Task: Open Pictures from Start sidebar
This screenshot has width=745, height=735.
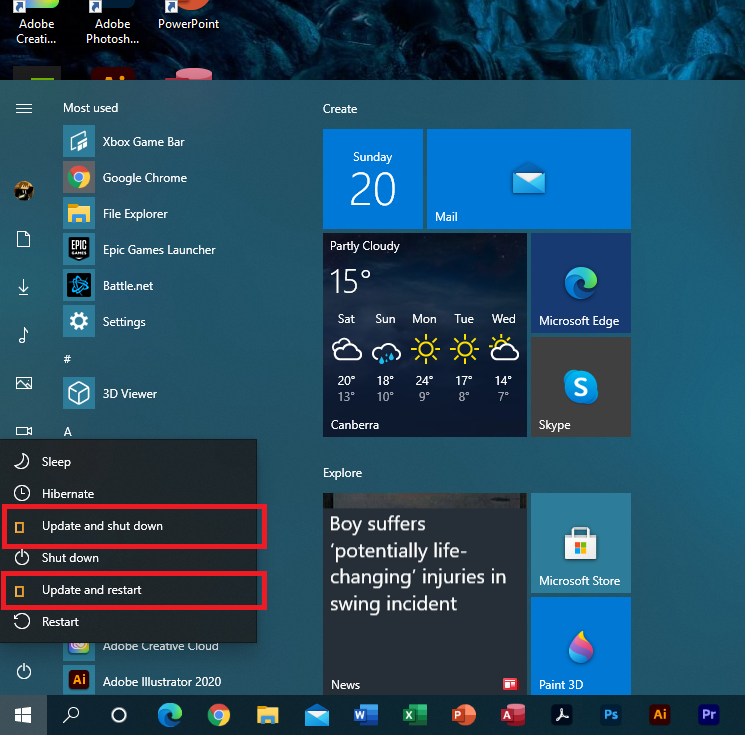Action: tap(24, 383)
